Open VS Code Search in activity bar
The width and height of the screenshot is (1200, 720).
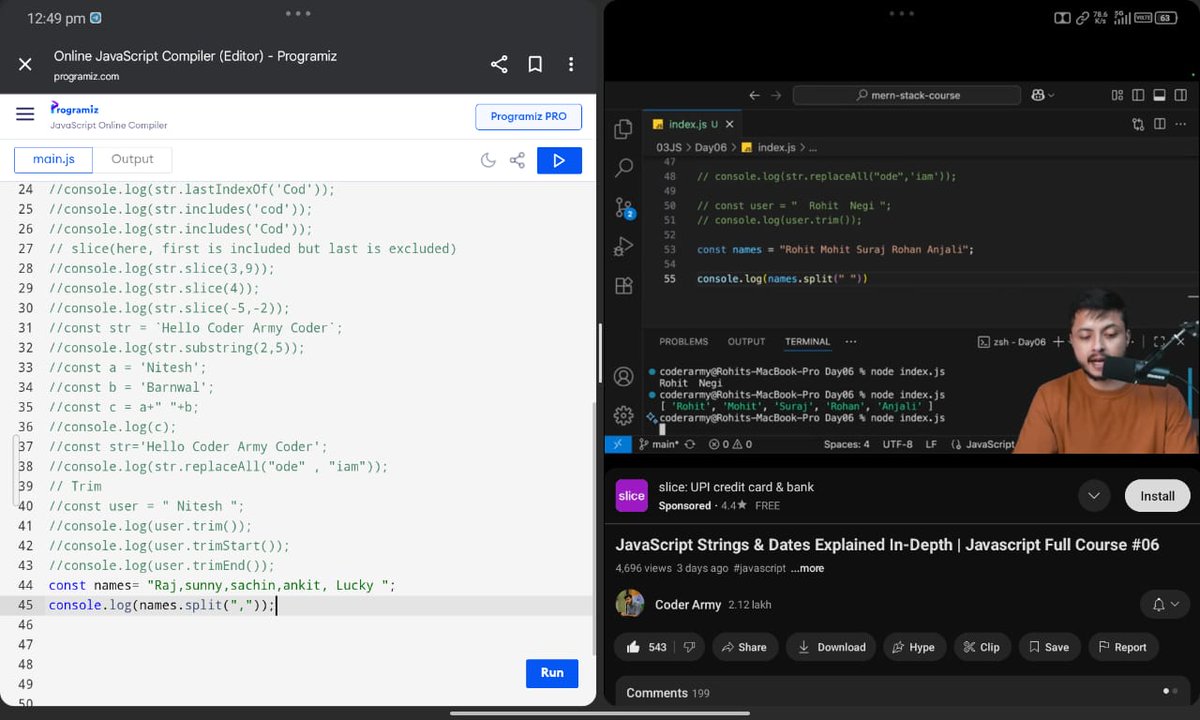tap(624, 167)
